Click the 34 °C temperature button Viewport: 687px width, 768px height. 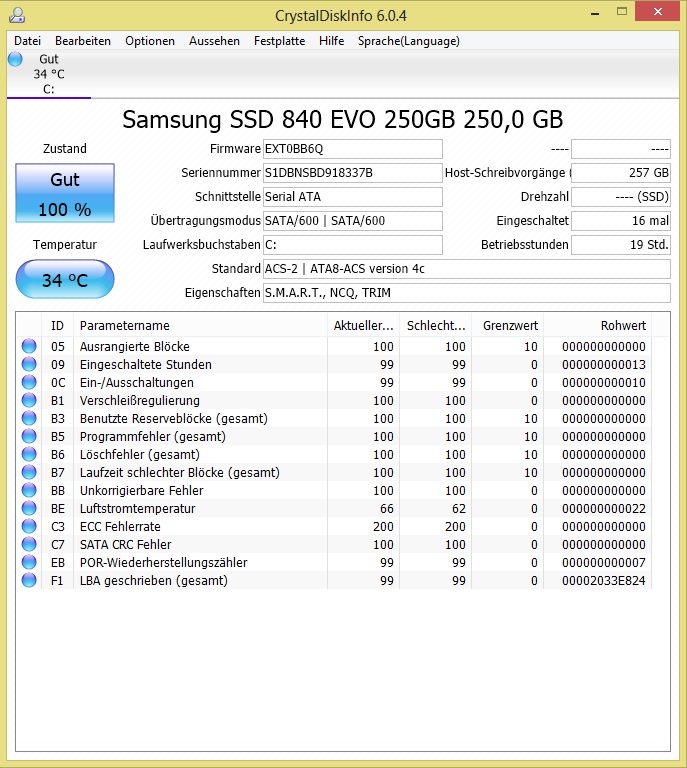tap(65, 279)
